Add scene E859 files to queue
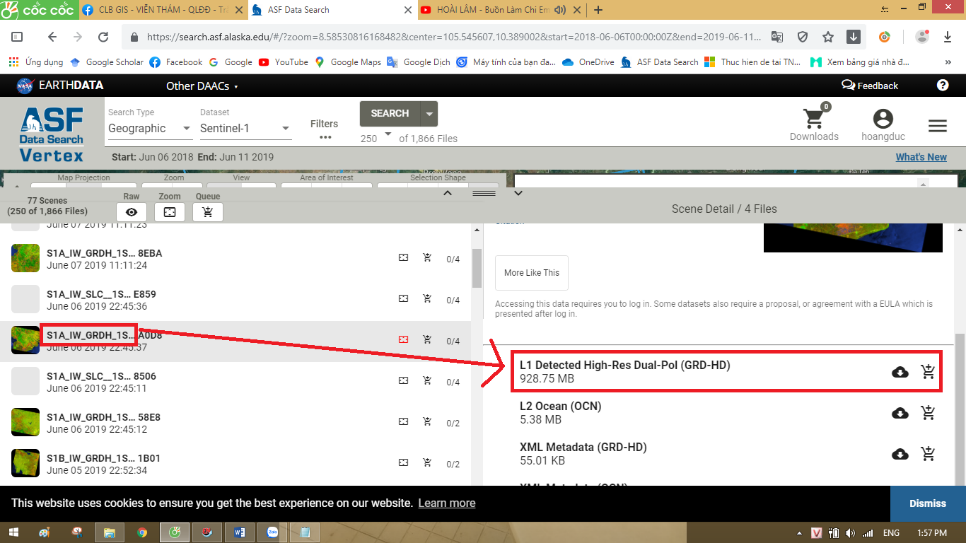 pos(427,299)
